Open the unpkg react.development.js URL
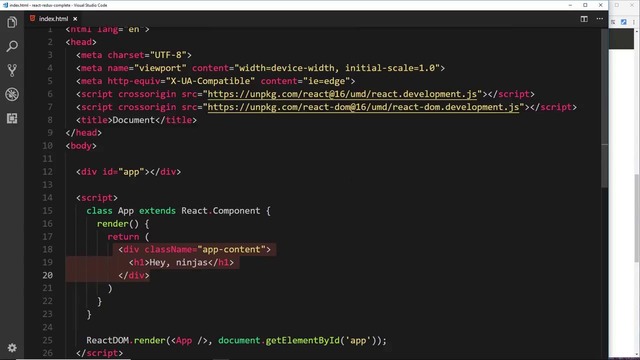This screenshot has width=640, height=360. pyautogui.click(x=342, y=94)
